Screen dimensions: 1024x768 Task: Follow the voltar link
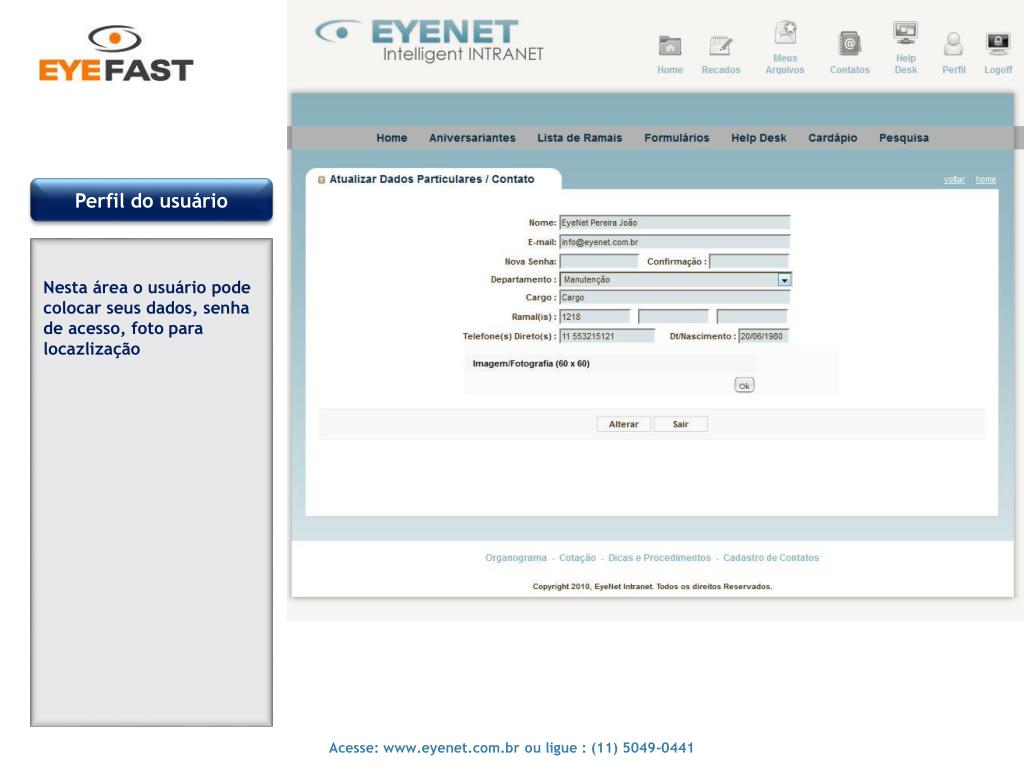point(953,180)
